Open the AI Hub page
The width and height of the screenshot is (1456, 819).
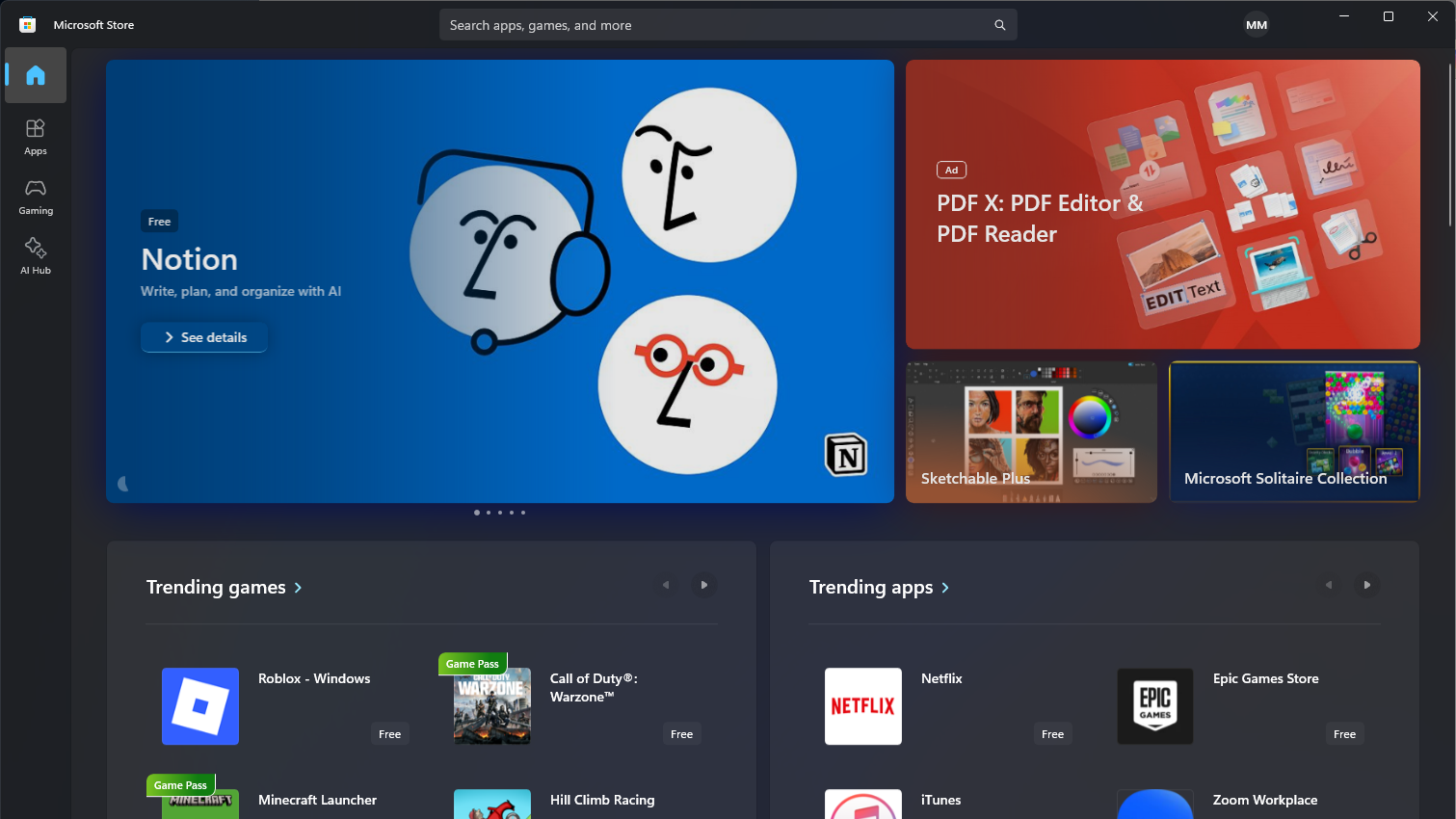click(36, 256)
